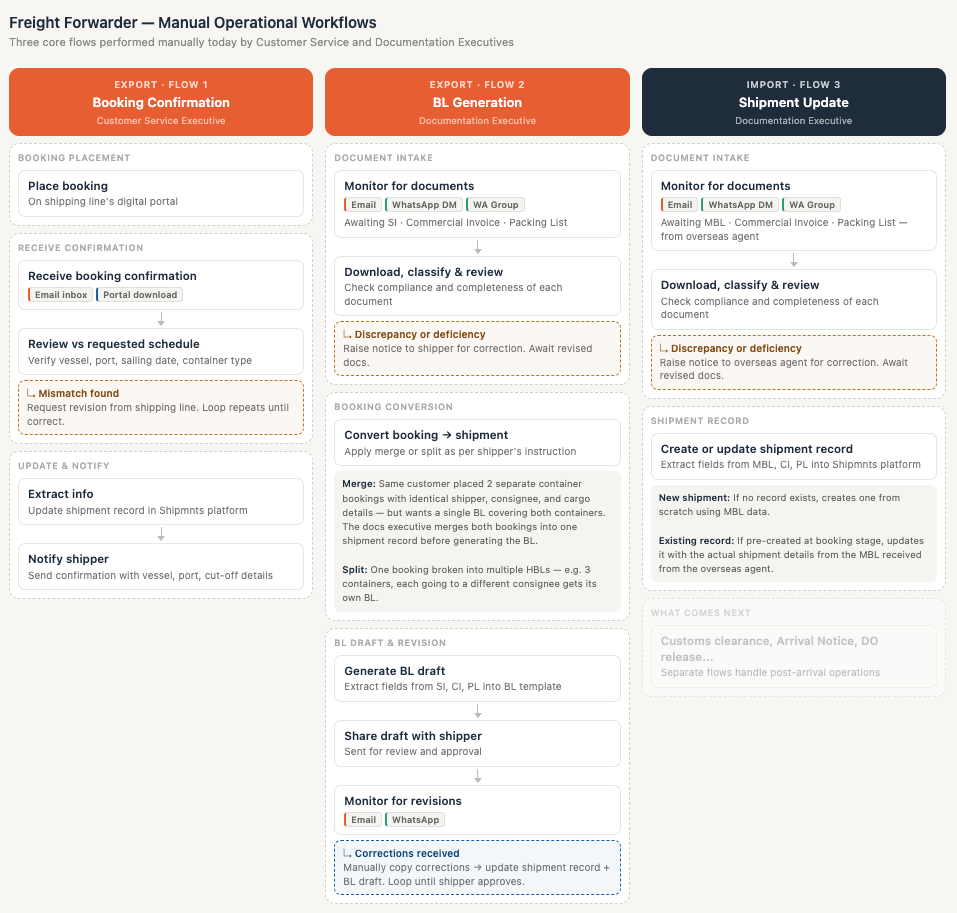This screenshot has width=957, height=913.
Task: Select the BL Generation flow header
Action: [477, 102]
